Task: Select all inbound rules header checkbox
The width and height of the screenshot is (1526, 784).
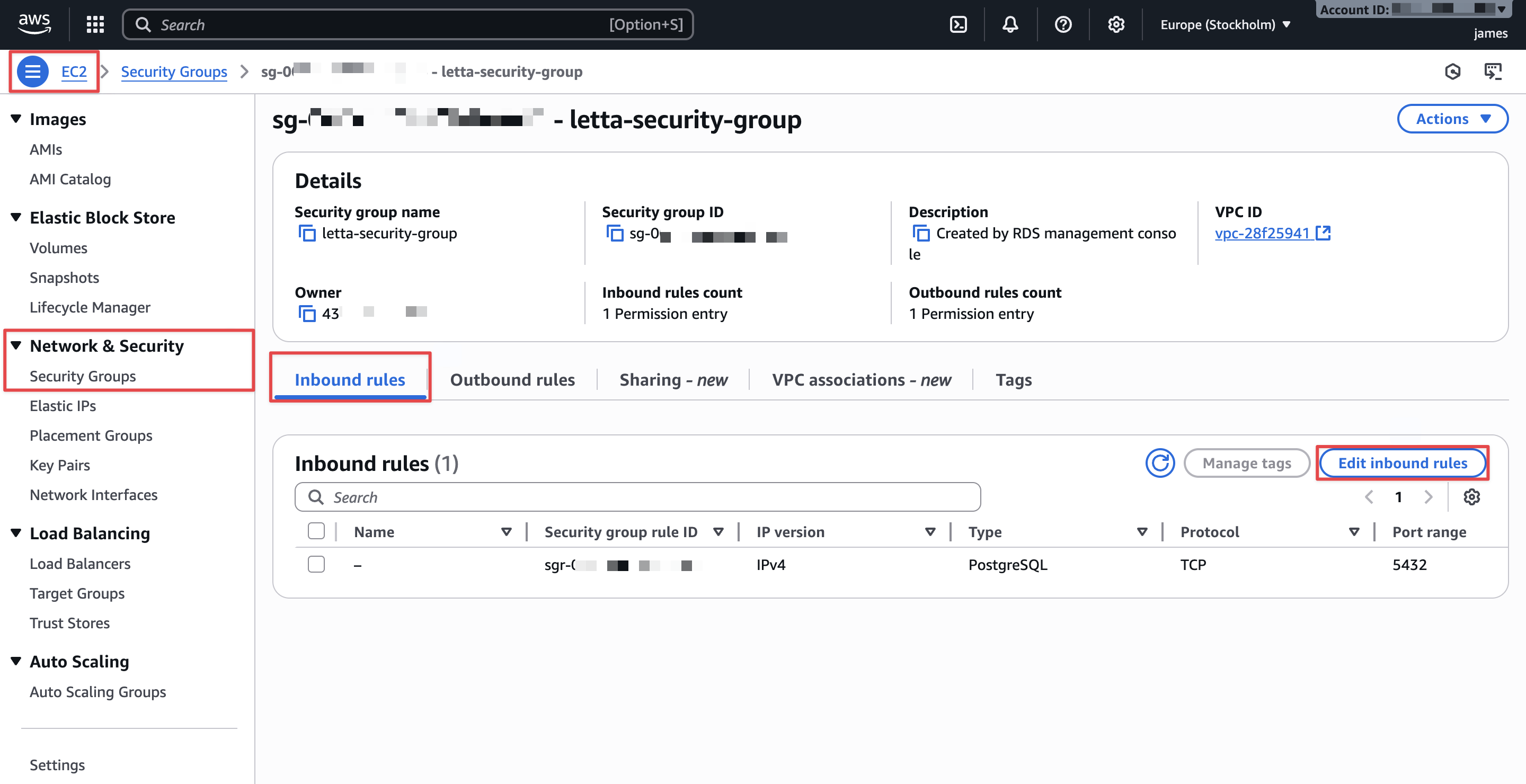Action: coord(316,531)
